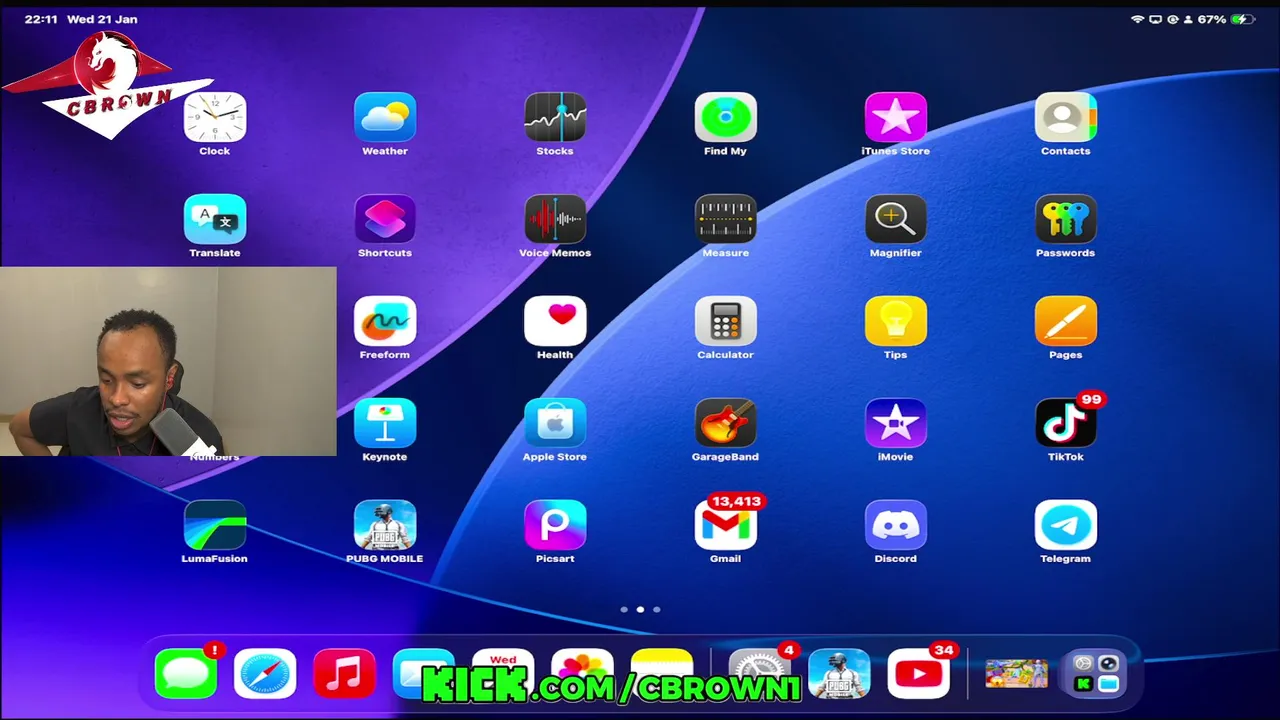Open the Picsart app
This screenshot has width=1280, height=720.
click(555, 525)
